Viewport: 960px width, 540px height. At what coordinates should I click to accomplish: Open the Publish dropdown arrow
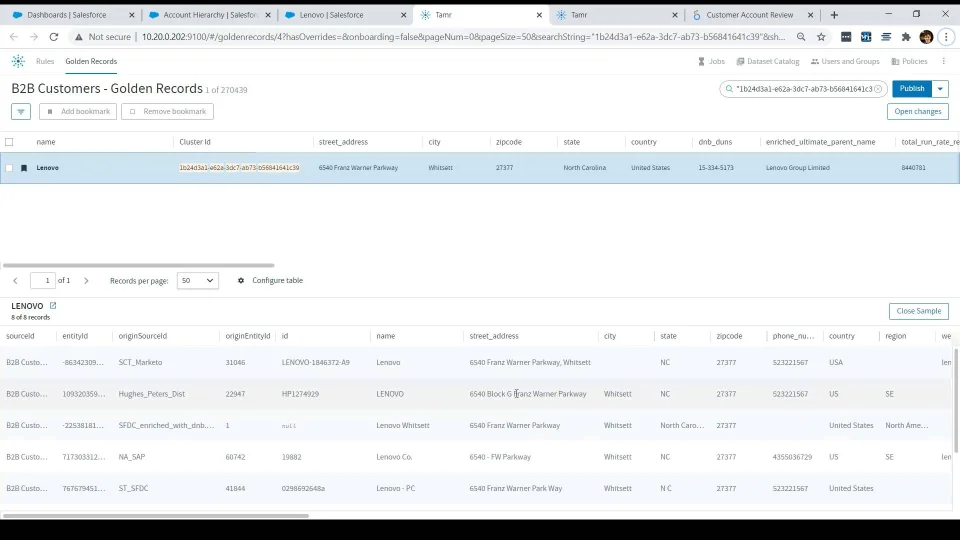click(x=940, y=89)
